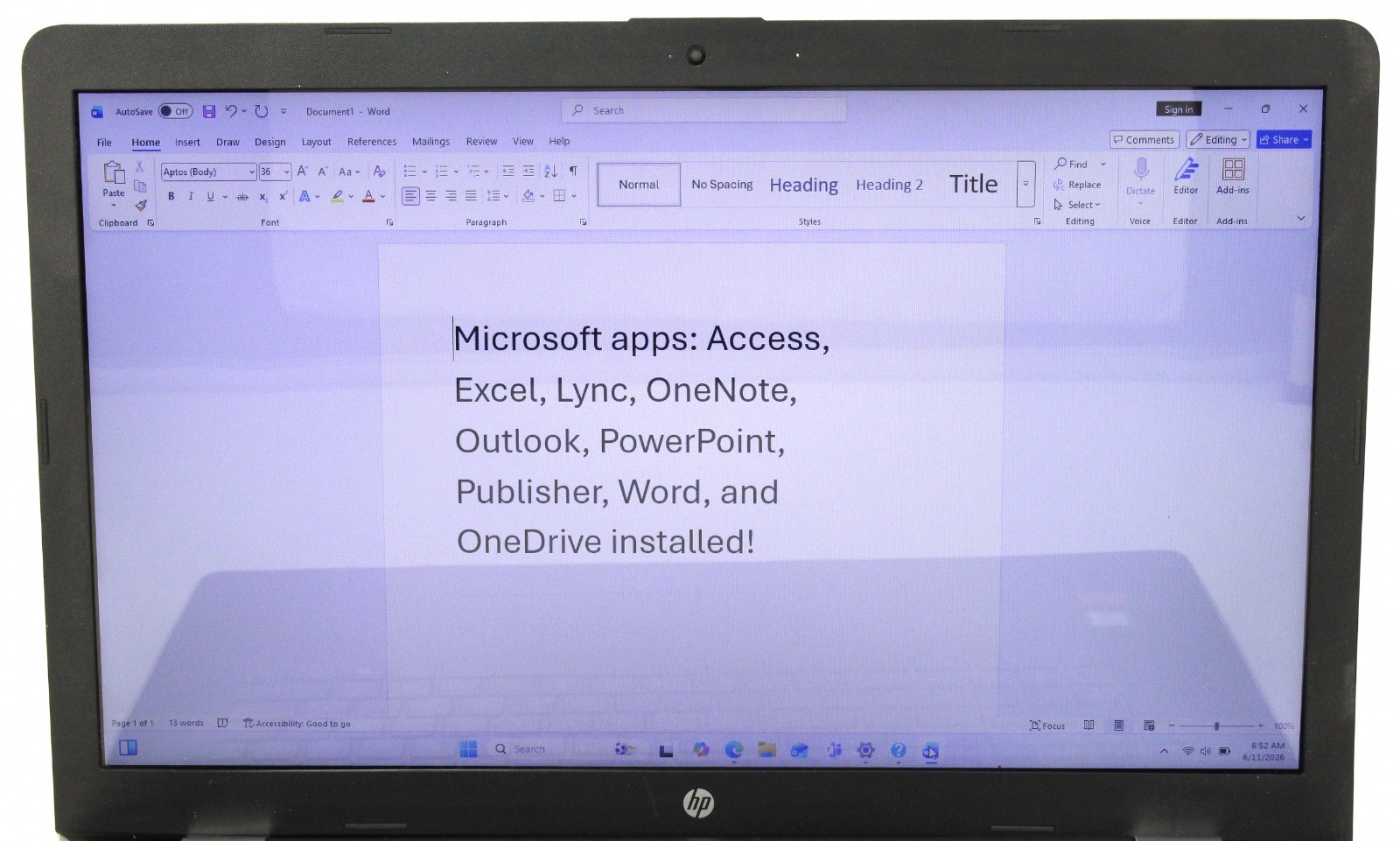Open the Editor proofing tool
This screenshot has width=1400, height=841.
(x=1186, y=176)
